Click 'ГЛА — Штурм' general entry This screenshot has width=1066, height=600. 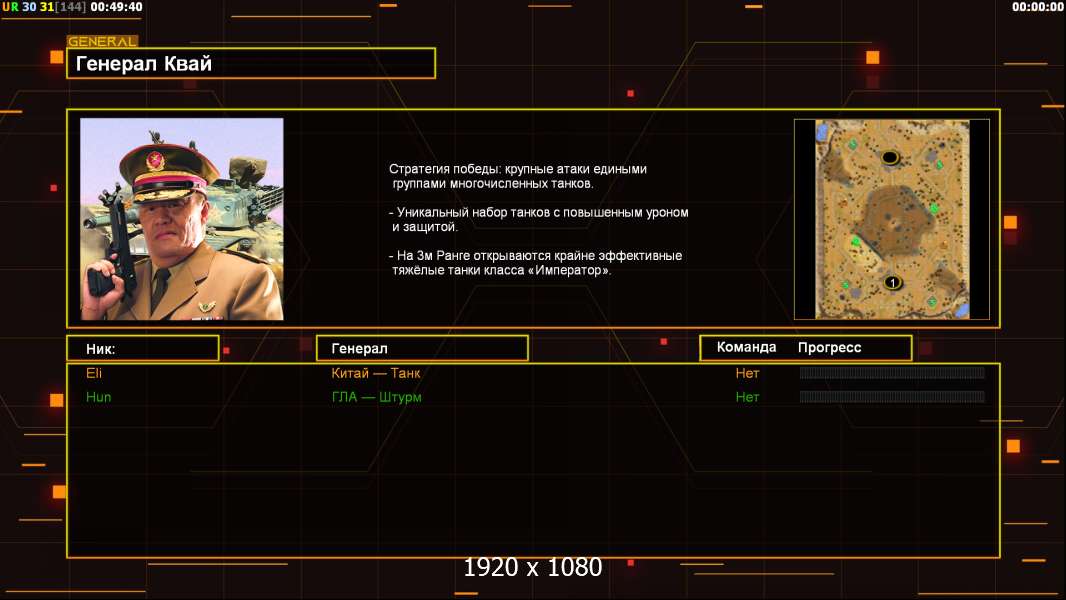[x=376, y=397]
